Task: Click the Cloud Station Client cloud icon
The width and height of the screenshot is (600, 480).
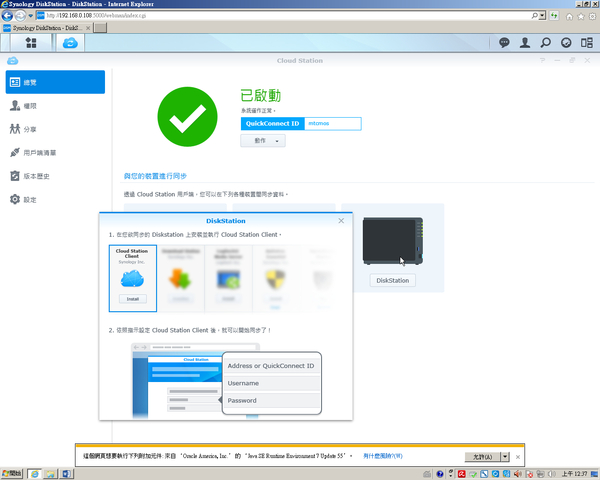Action: click(x=132, y=278)
